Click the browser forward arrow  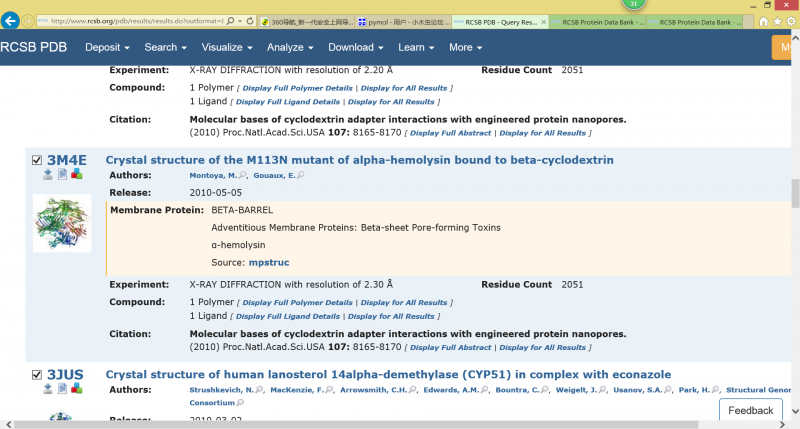pos(28,21)
